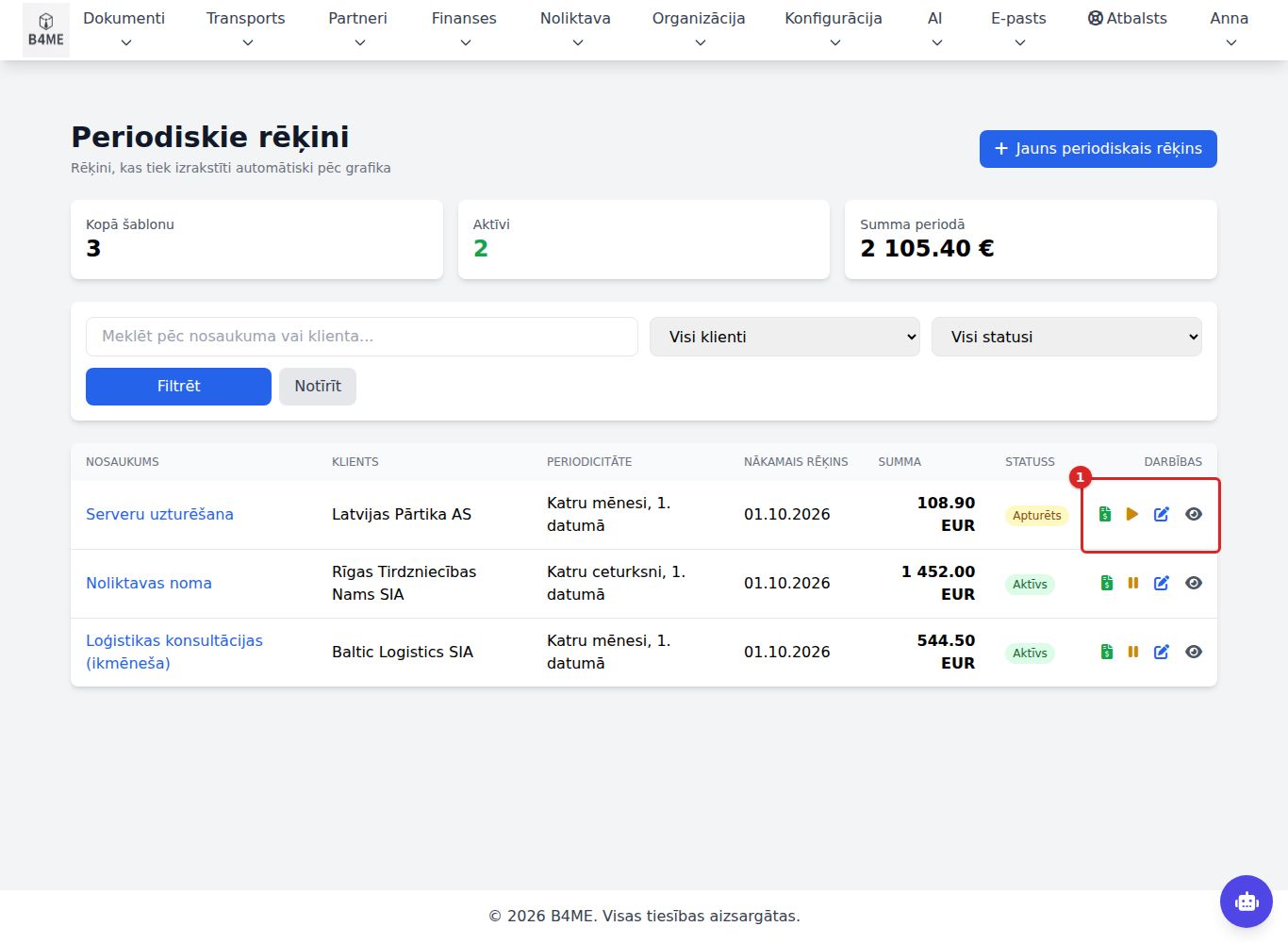Click Jauns periodiskais rēķins button
1288x943 pixels.
[x=1098, y=149]
